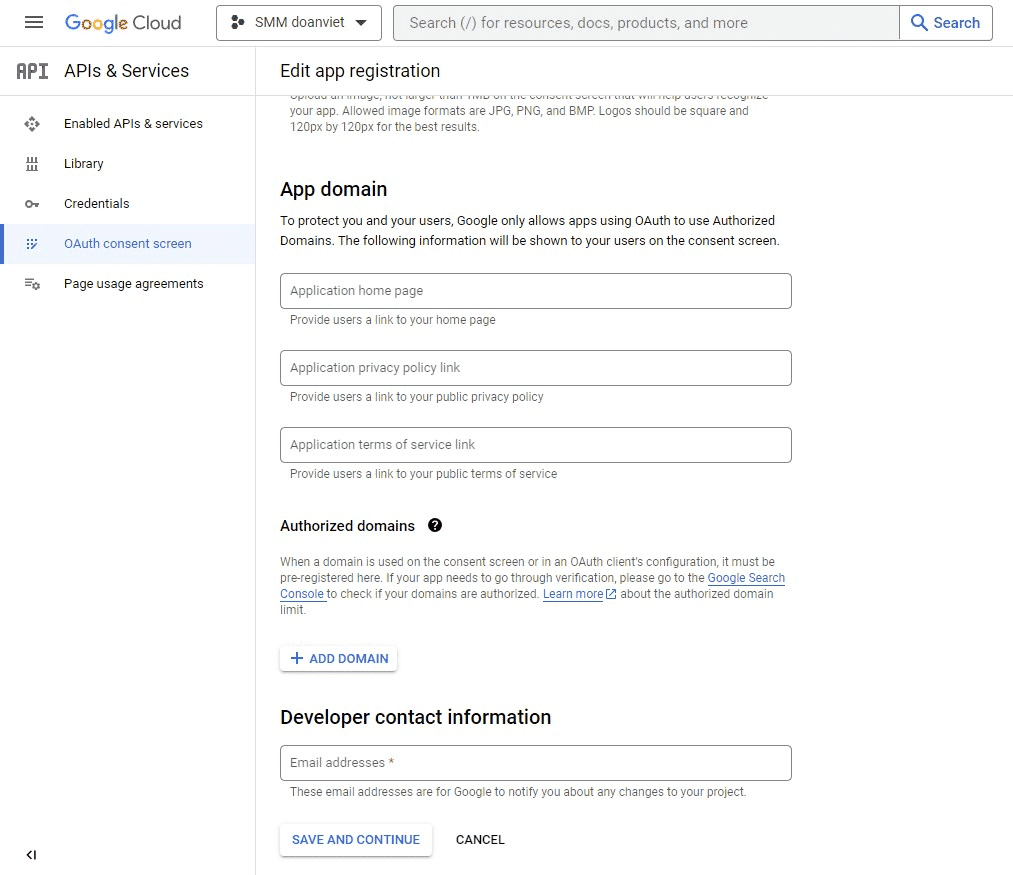The width and height of the screenshot is (1013, 875).
Task: Open the Learn more link
Action: (573, 594)
